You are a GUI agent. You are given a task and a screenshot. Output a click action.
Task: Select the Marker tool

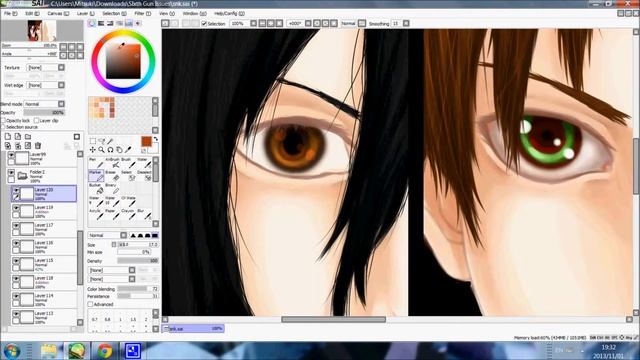[x=96, y=176]
